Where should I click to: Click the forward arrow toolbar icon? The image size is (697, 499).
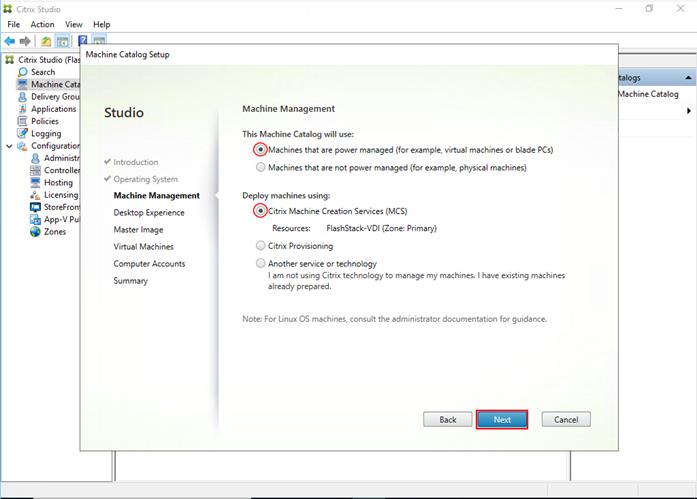pos(25,41)
